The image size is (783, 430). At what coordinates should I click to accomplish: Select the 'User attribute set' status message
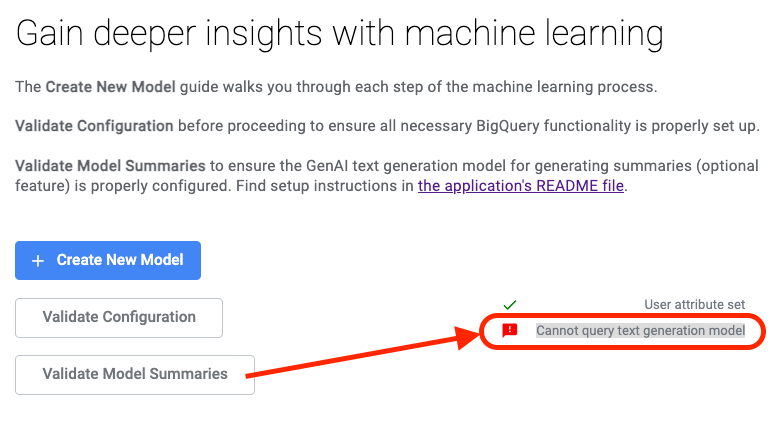click(x=694, y=305)
